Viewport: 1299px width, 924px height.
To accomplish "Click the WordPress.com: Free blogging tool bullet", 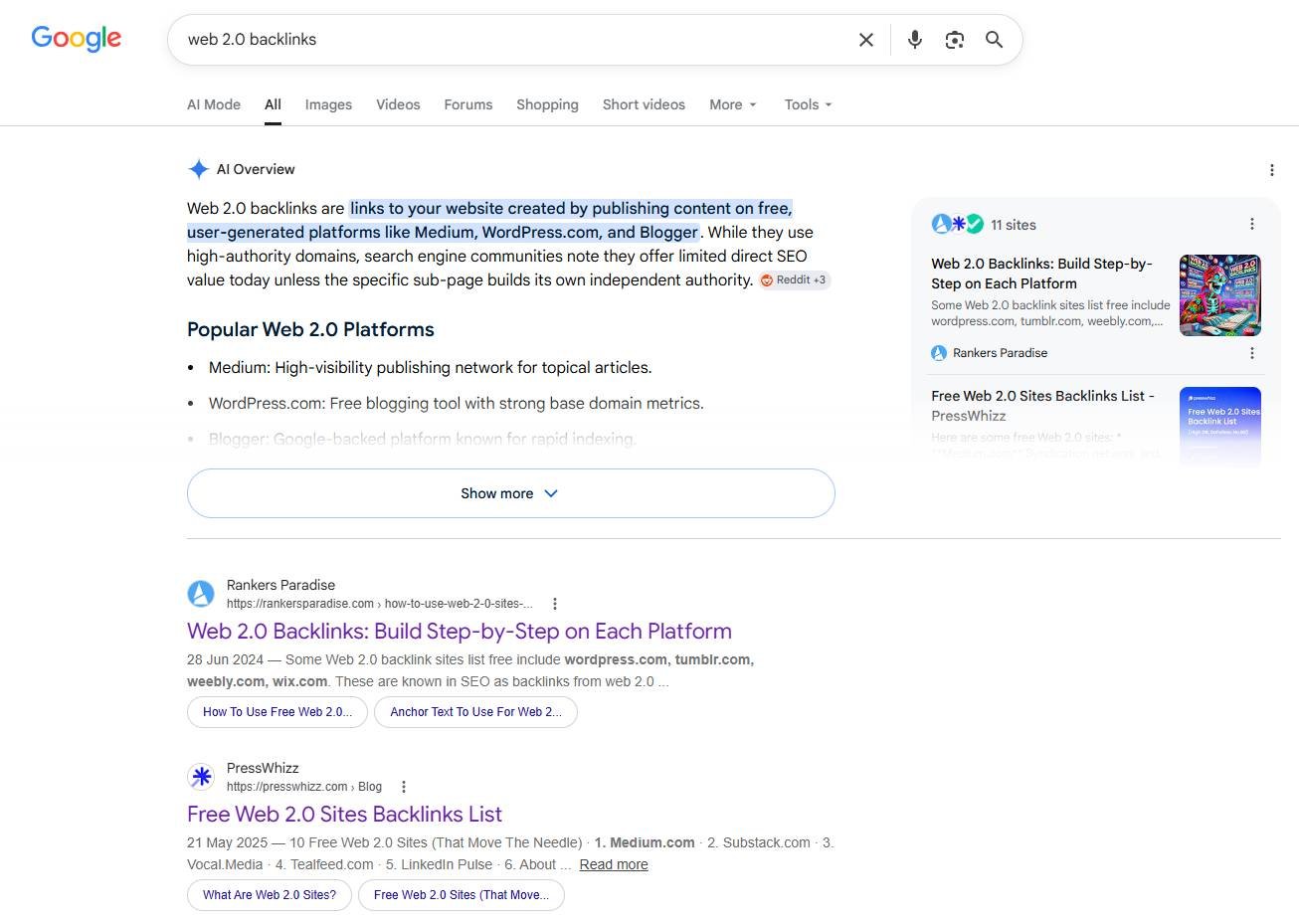I will (x=456, y=404).
